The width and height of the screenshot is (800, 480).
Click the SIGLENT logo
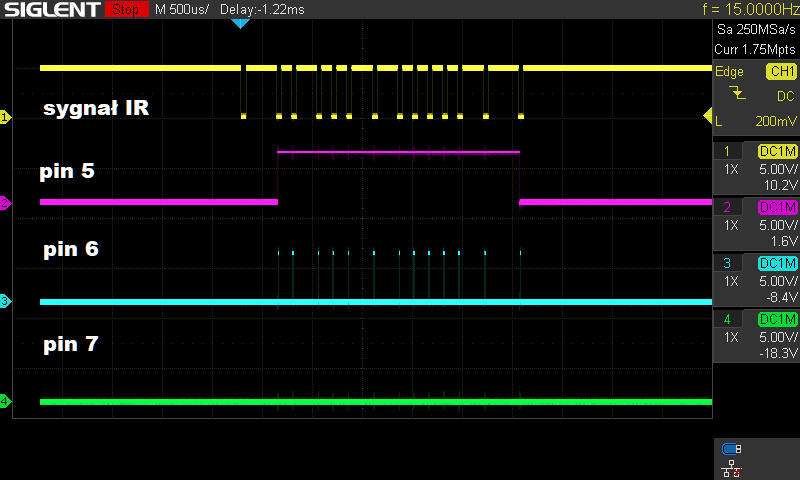(52, 9)
